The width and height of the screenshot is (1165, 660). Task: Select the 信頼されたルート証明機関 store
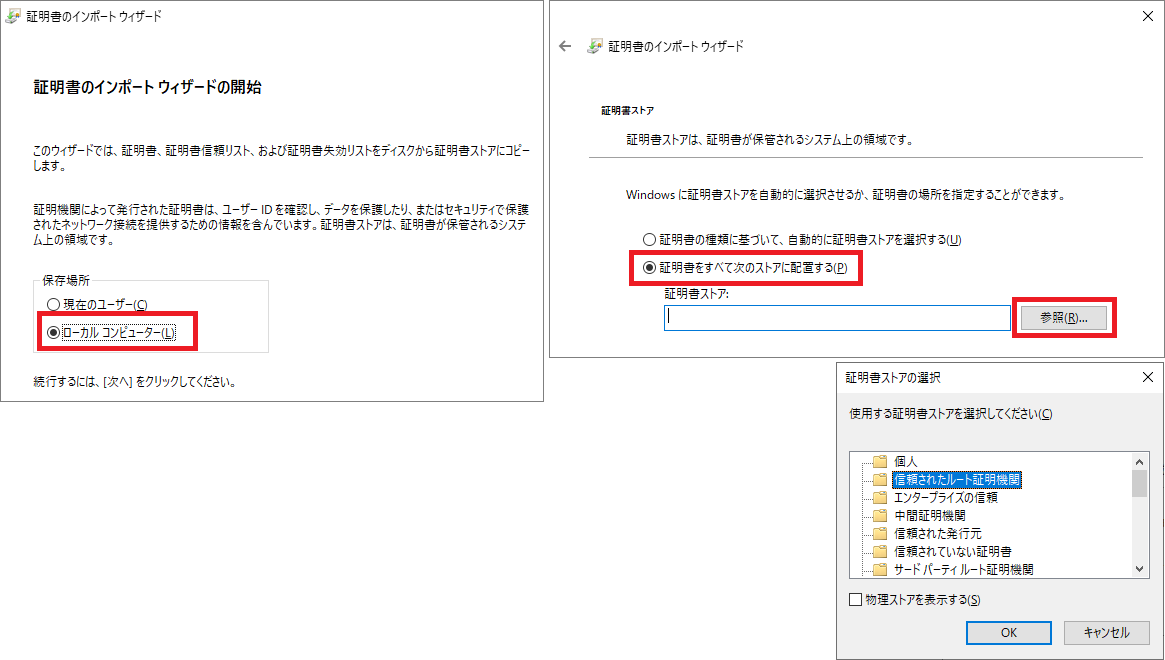(x=957, y=479)
